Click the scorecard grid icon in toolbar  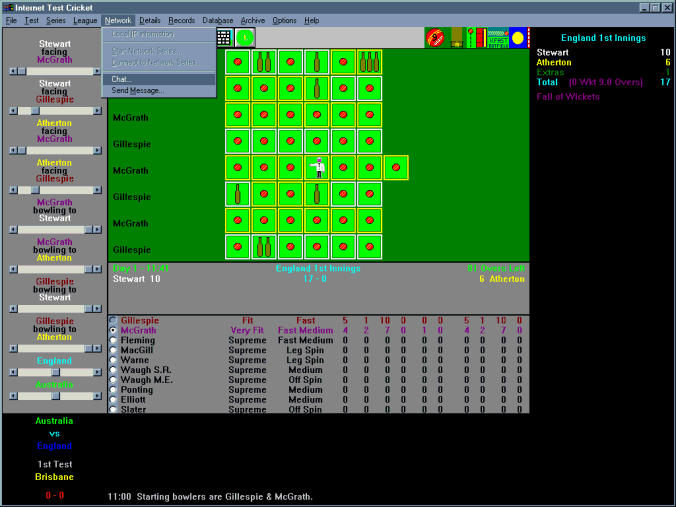click(224, 37)
